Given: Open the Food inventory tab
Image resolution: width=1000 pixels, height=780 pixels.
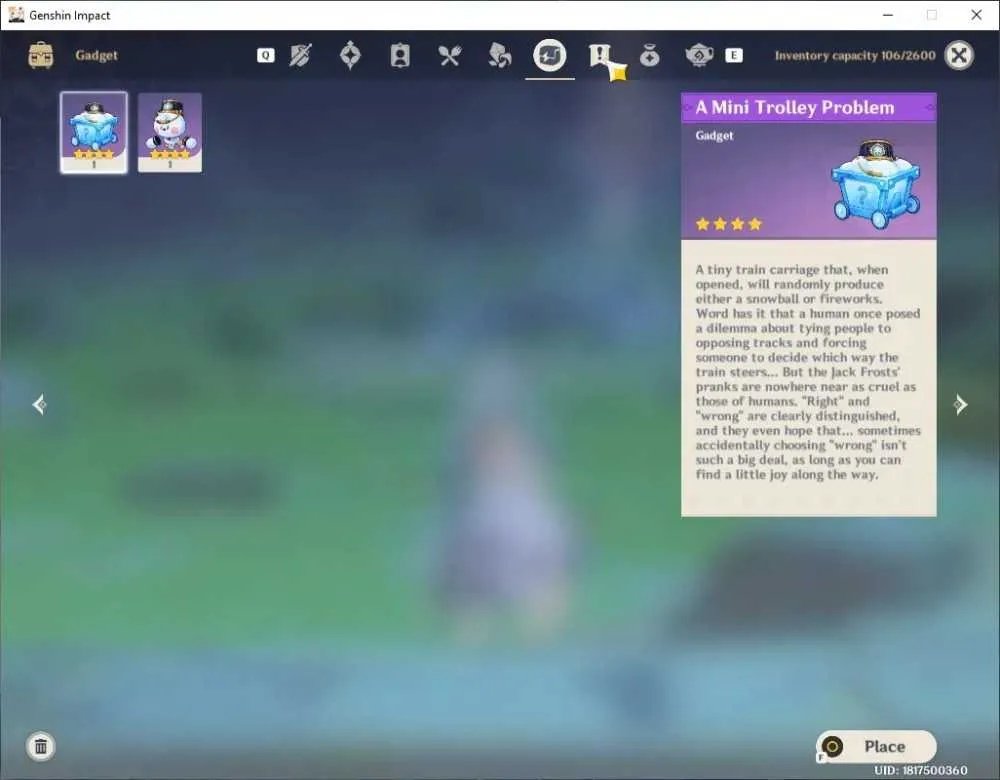Looking at the screenshot, I should click(x=450, y=56).
